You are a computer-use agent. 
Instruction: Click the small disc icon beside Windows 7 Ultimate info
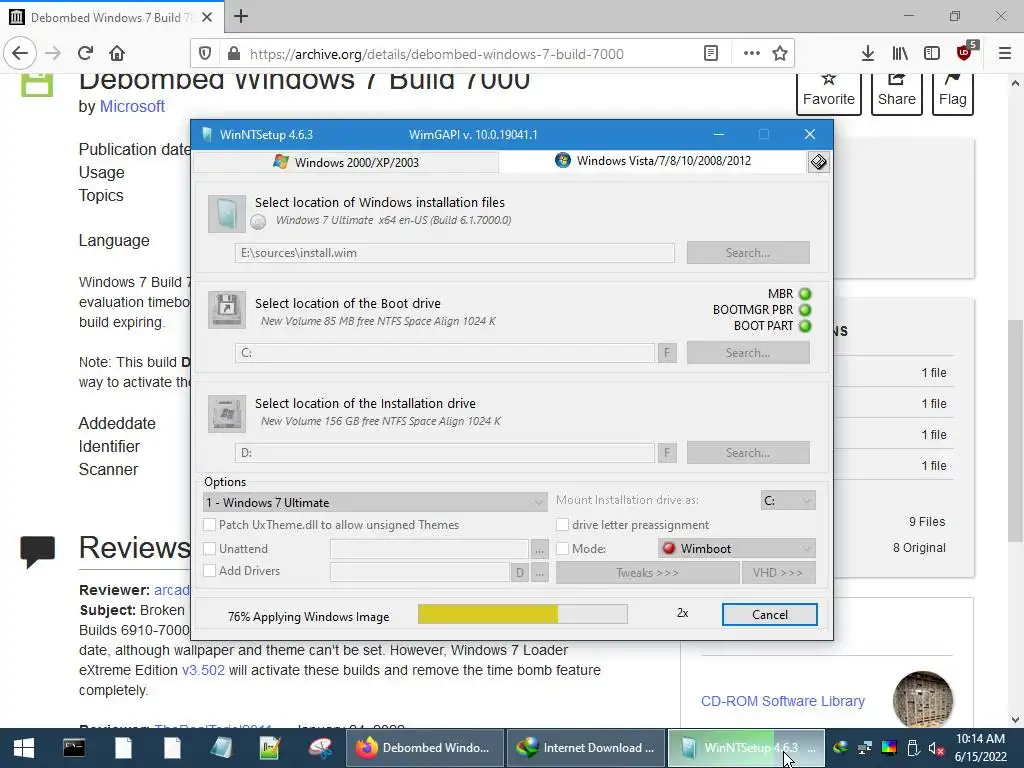(x=259, y=222)
